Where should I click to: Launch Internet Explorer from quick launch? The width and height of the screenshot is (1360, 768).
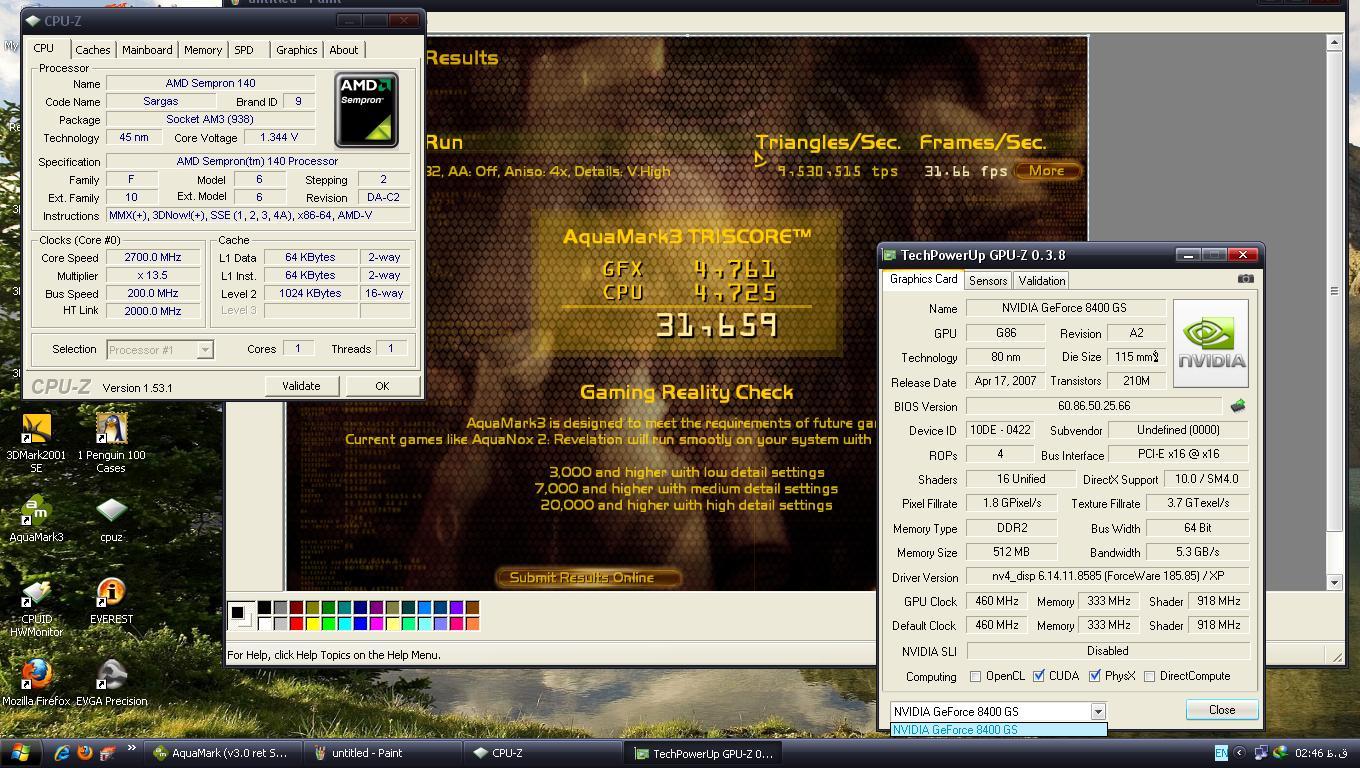(62, 753)
